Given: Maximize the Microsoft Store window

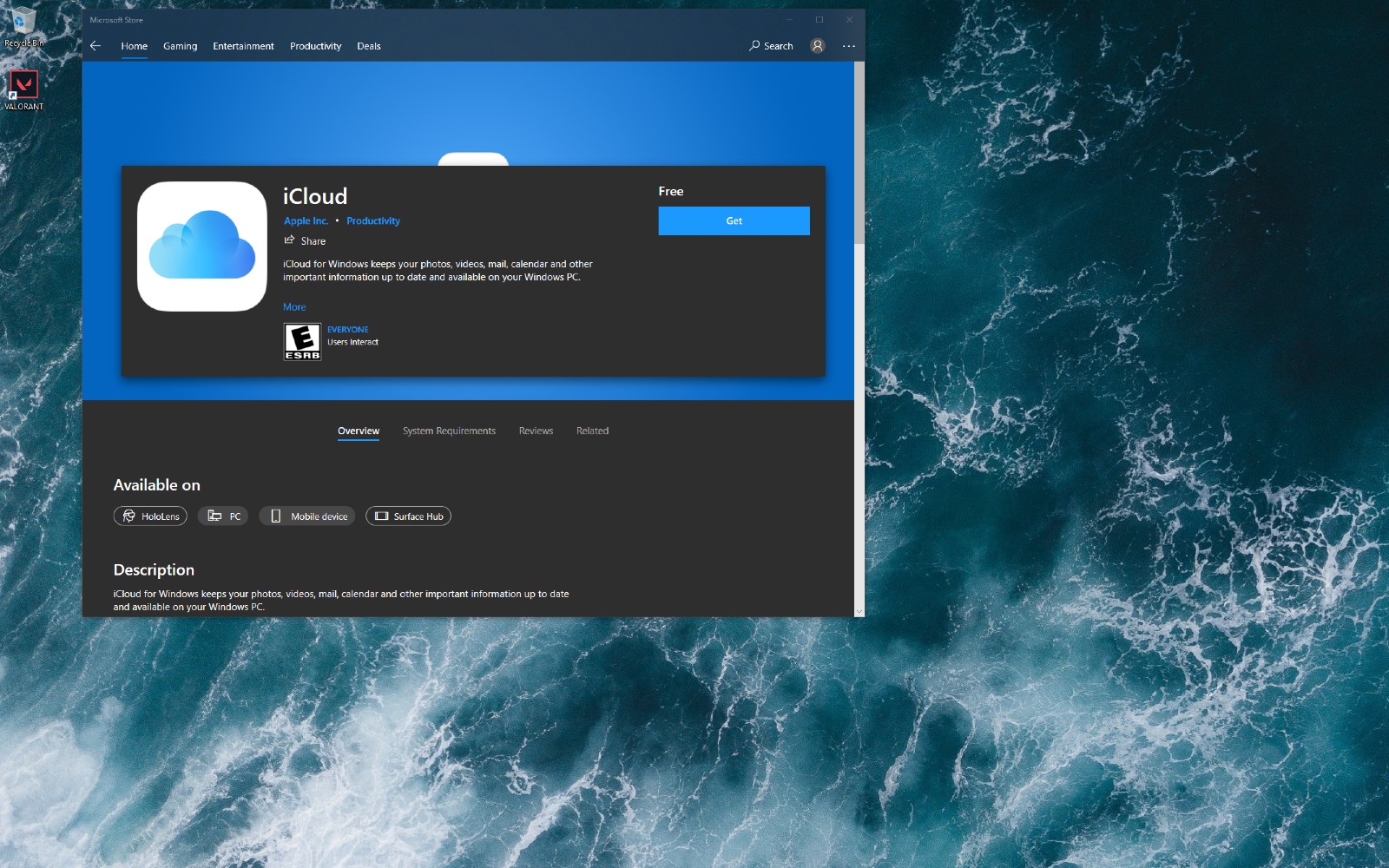Looking at the screenshot, I should (x=820, y=20).
